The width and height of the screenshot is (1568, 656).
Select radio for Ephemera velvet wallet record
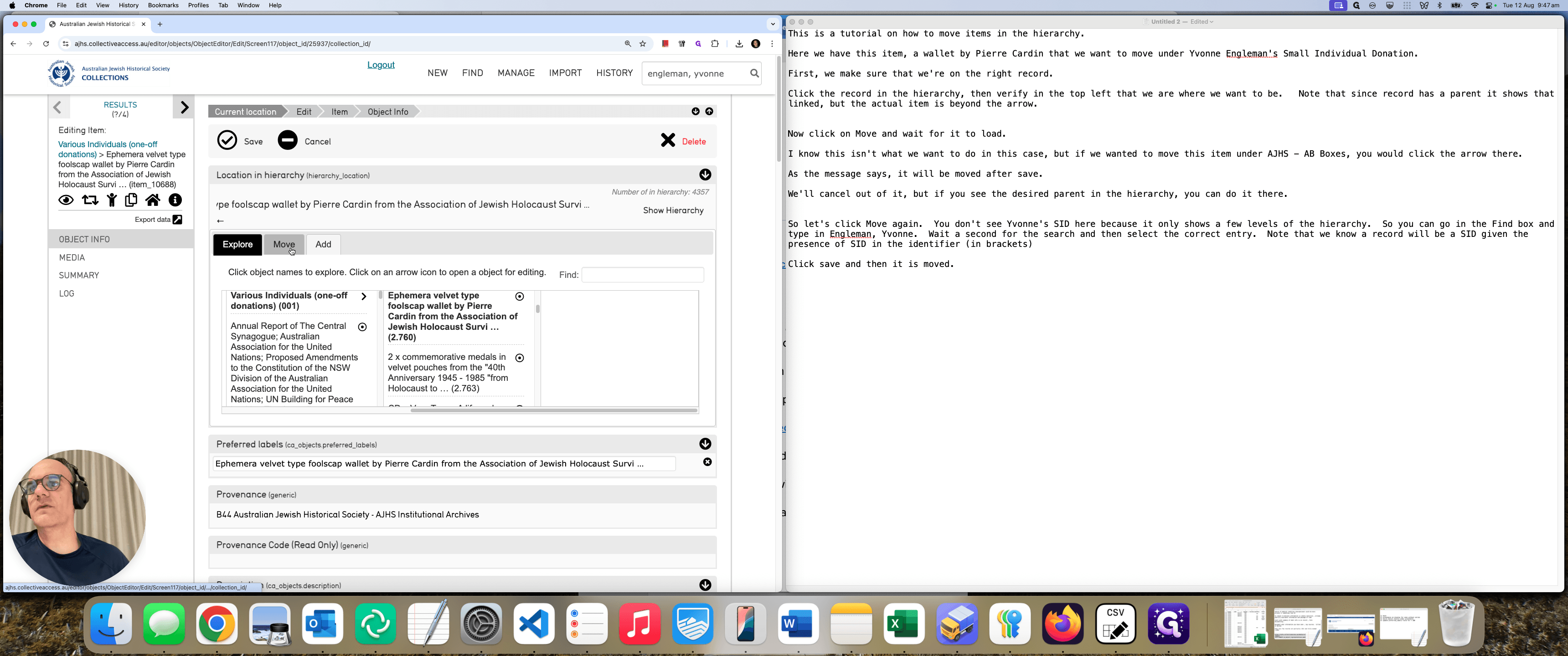pos(519,297)
